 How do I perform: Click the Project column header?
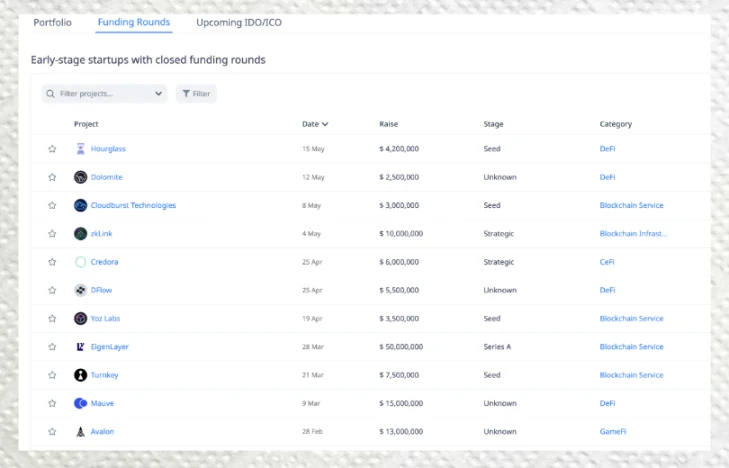pyautogui.click(x=86, y=124)
